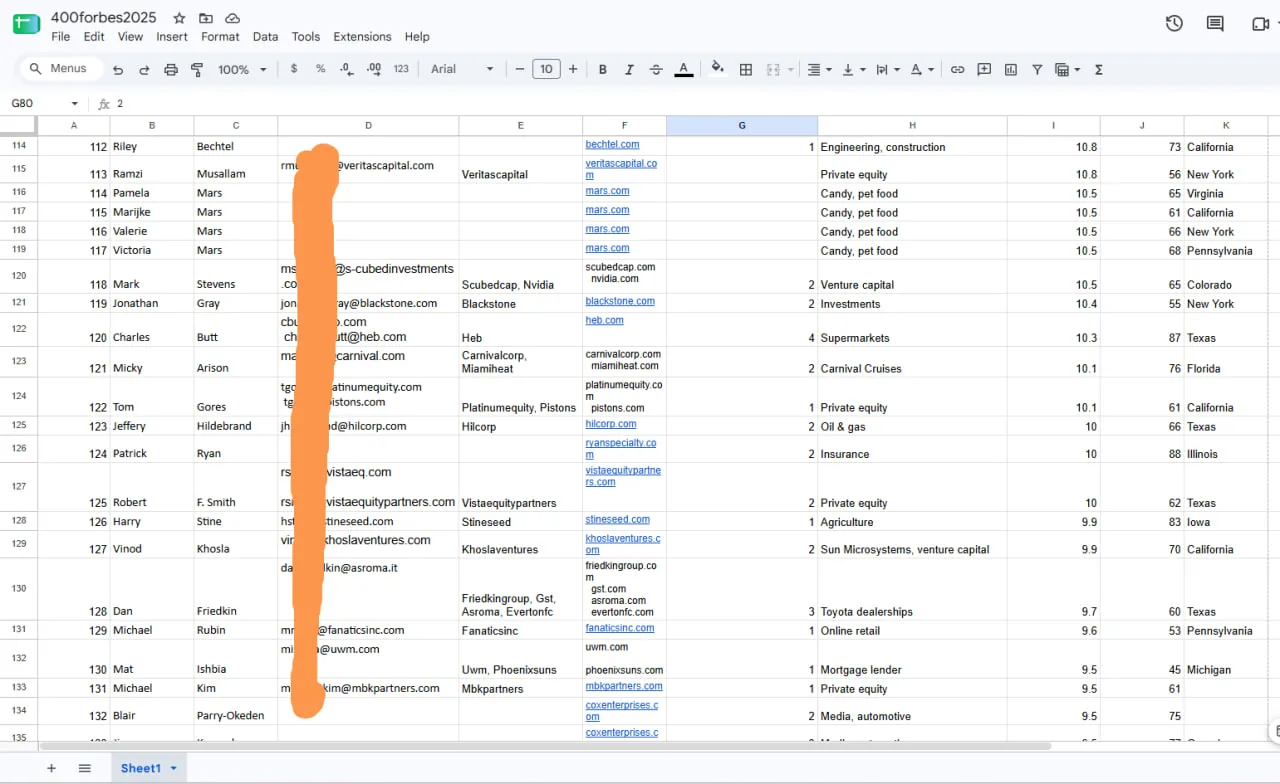Decrease font size with minus button
The height and width of the screenshot is (784, 1280).
[520, 69]
